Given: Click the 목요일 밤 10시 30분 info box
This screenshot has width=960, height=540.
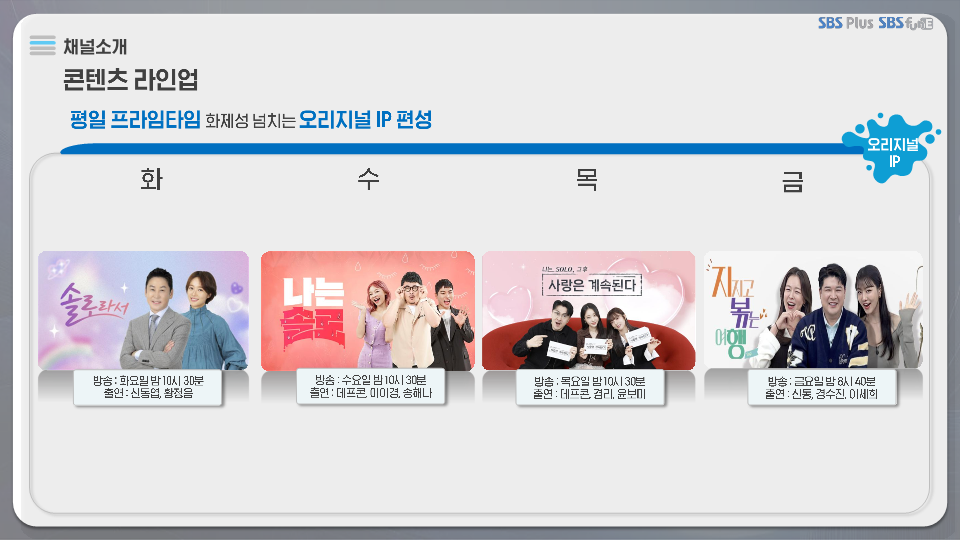Looking at the screenshot, I should [x=590, y=387].
